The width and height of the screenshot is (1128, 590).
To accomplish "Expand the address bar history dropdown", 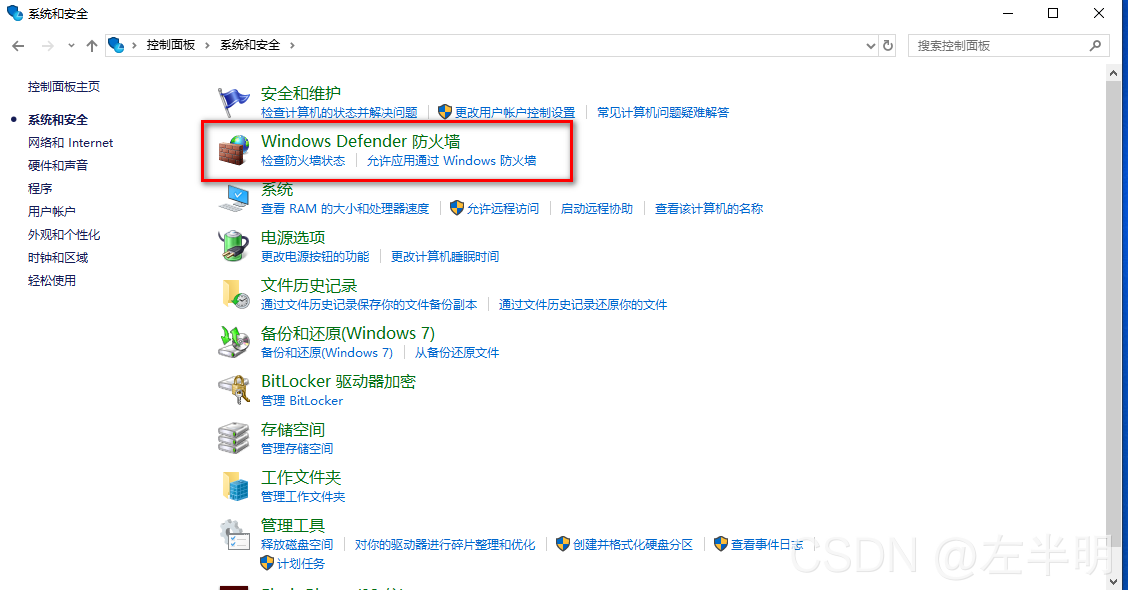I will (870, 45).
